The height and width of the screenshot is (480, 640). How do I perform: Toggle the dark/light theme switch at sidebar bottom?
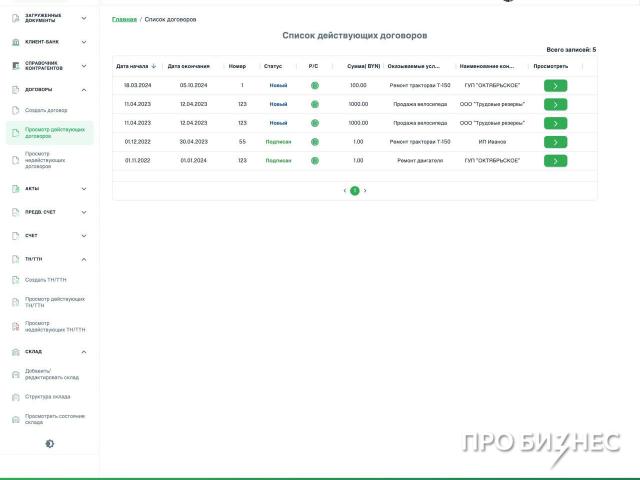[x=50, y=444]
